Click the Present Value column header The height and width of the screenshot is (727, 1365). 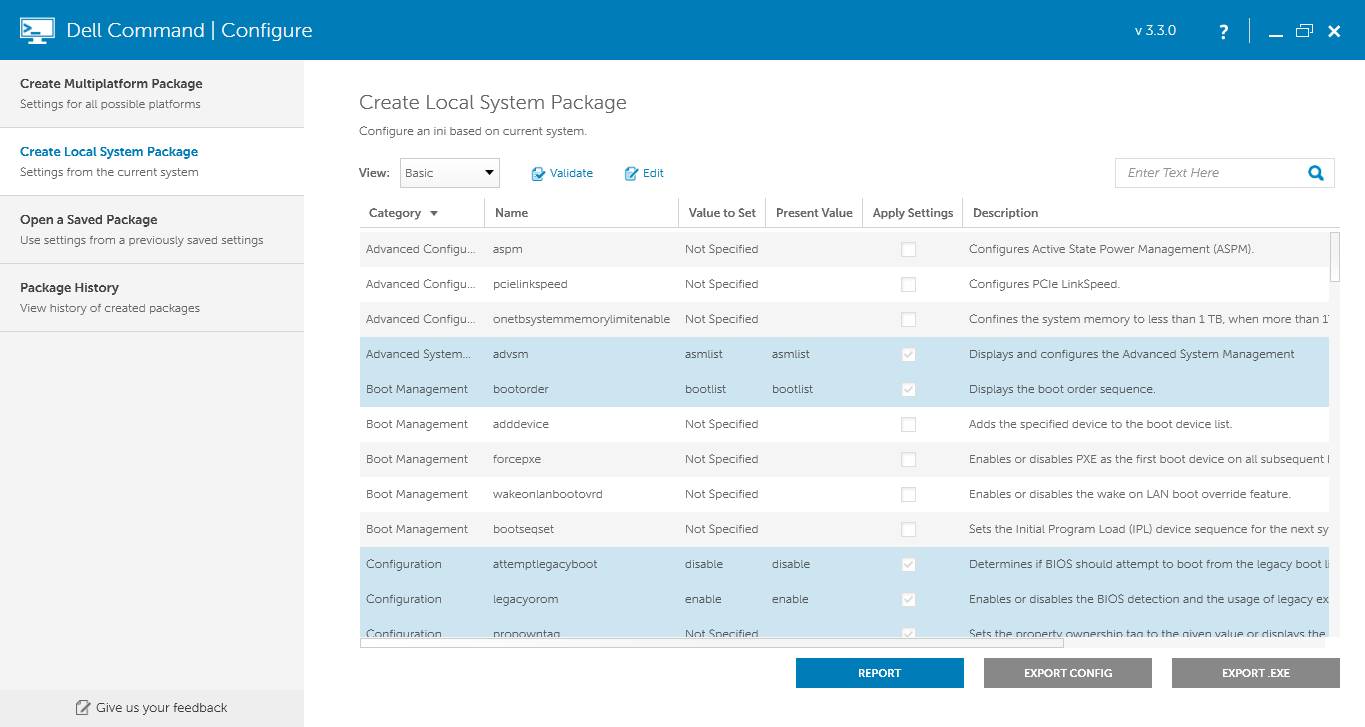814,213
